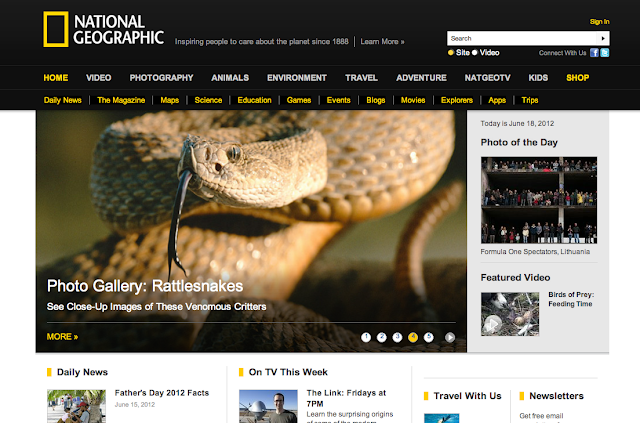Open the Formula One Photo of the Day
This screenshot has width=640, height=423.
(540, 200)
